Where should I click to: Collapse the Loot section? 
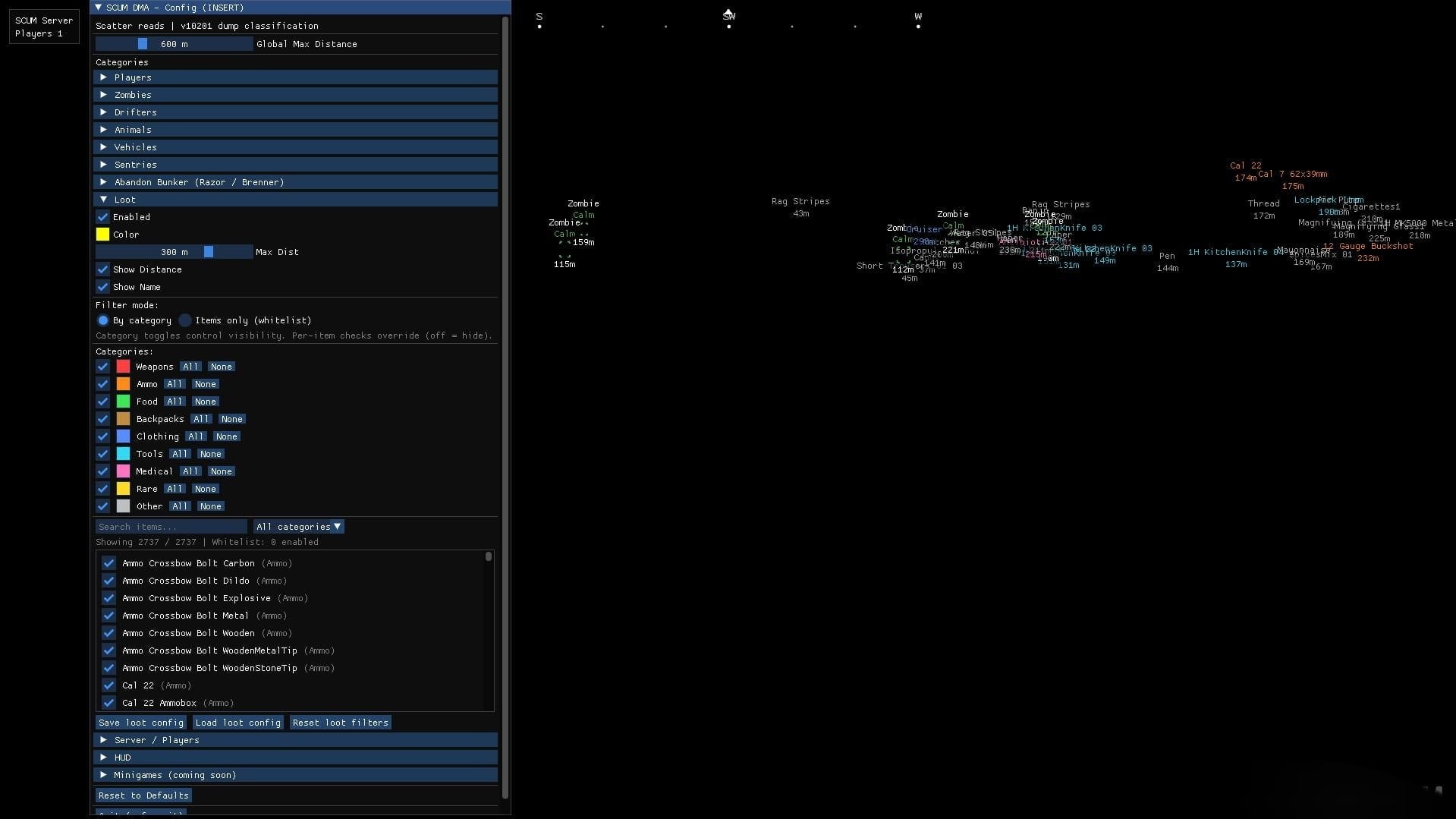pos(295,200)
